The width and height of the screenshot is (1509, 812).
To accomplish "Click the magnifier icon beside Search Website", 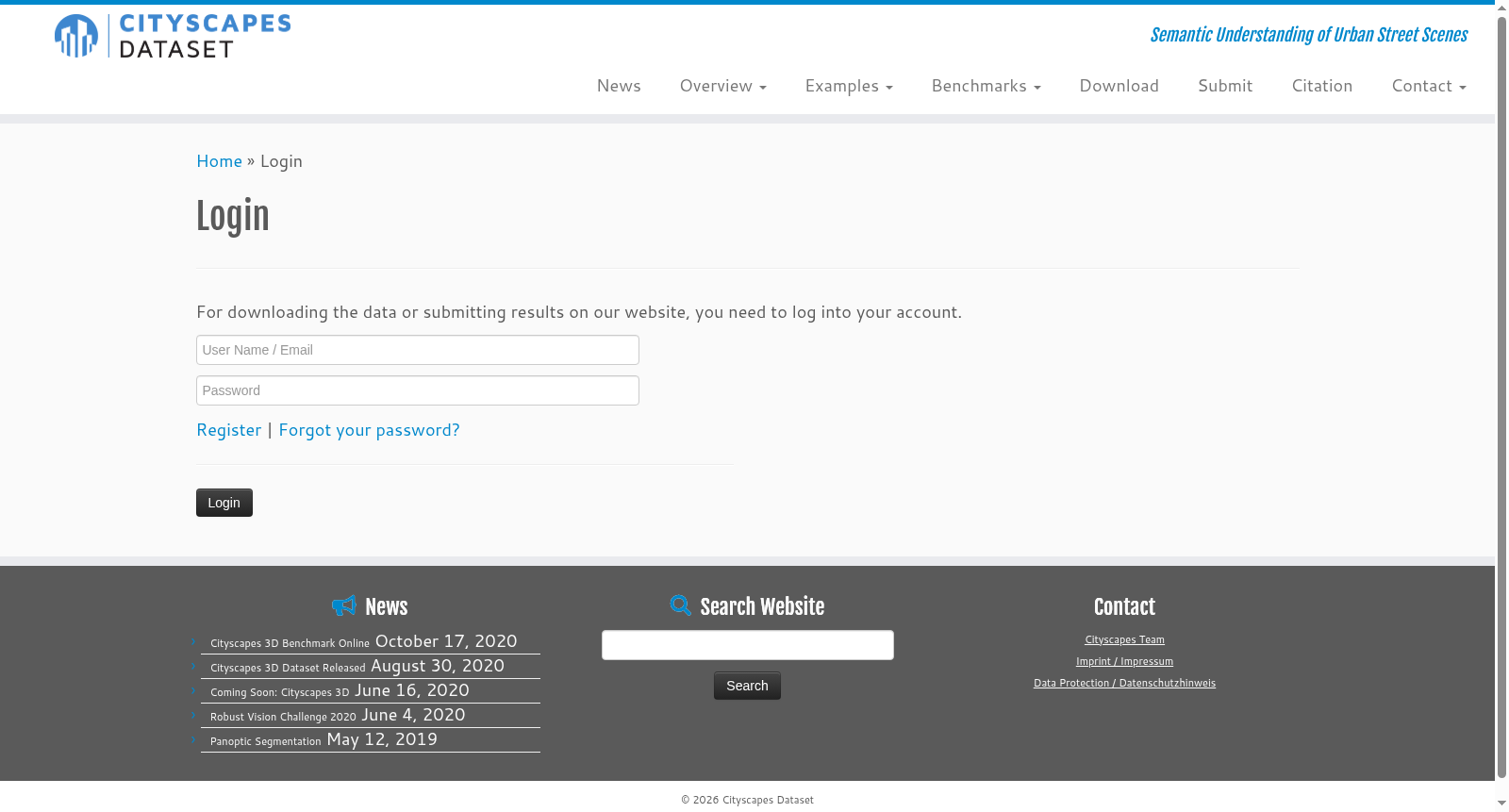I will point(681,605).
